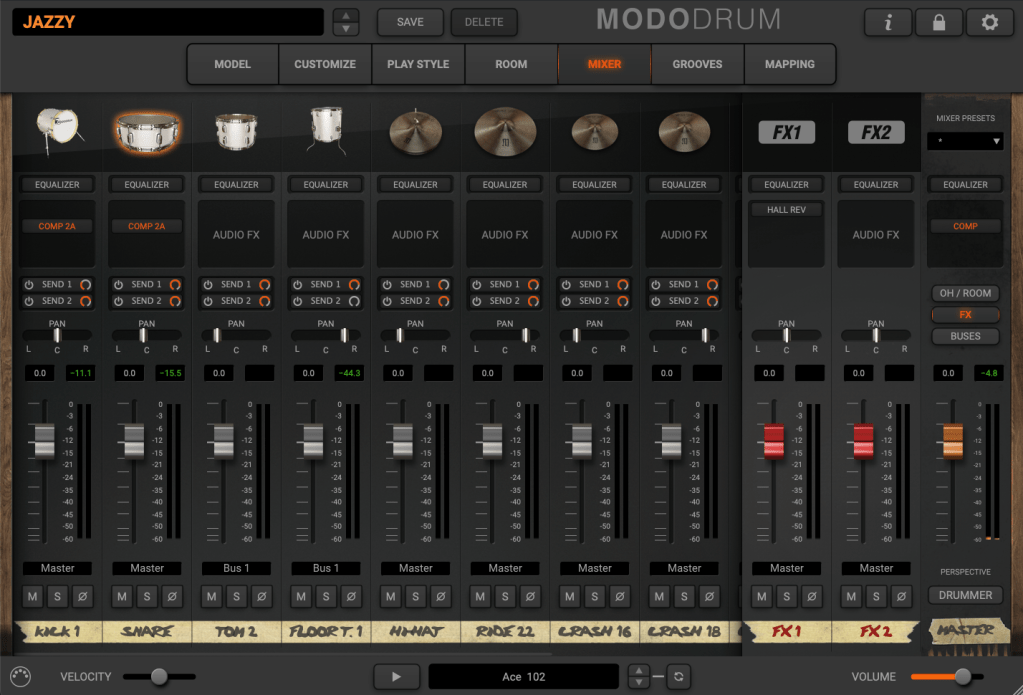Mute the Kick 1 channel
The width and height of the screenshot is (1023, 695).
pos(33,597)
